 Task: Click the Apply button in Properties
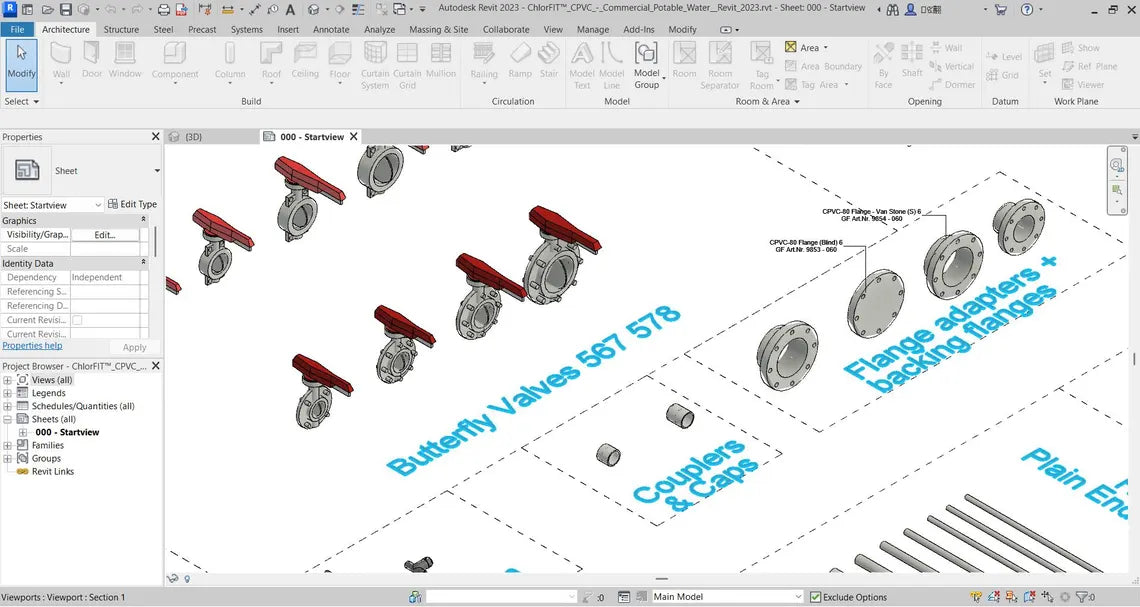134,347
